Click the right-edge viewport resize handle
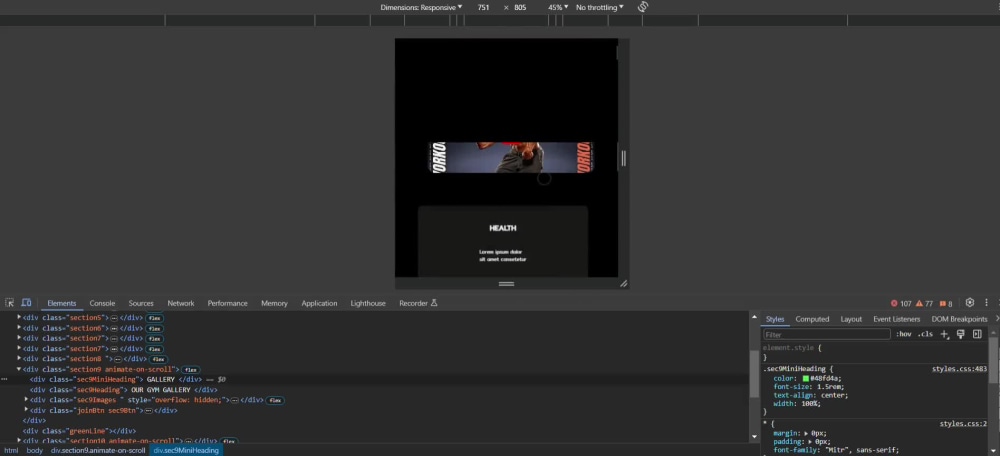The image size is (1000, 456). point(624,158)
